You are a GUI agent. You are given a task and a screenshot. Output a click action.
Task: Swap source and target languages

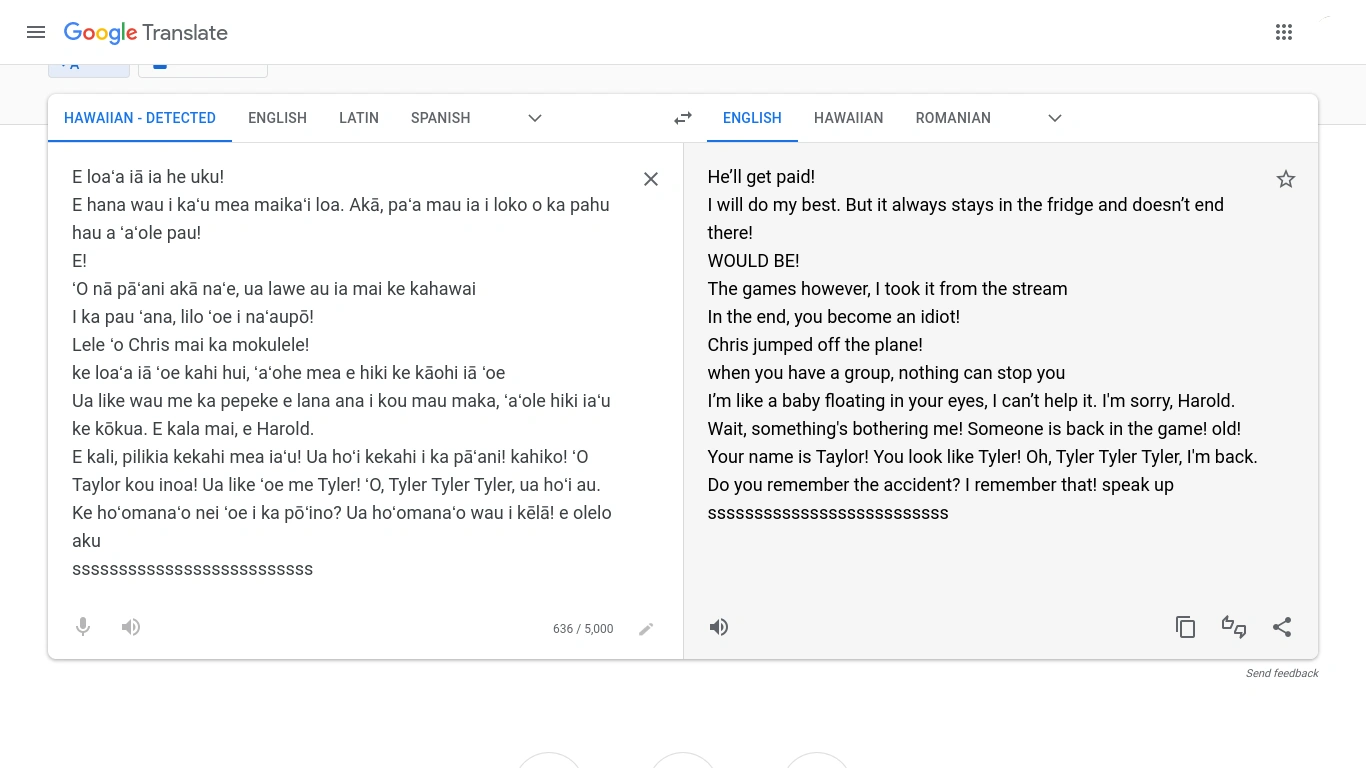tap(683, 118)
